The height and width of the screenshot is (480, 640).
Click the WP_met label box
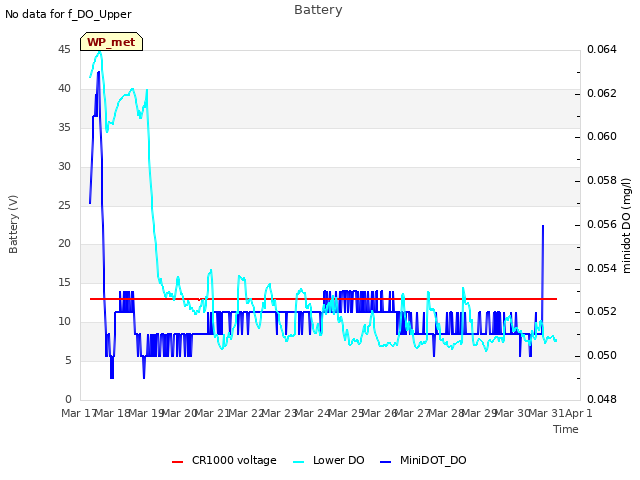[x=111, y=42]
